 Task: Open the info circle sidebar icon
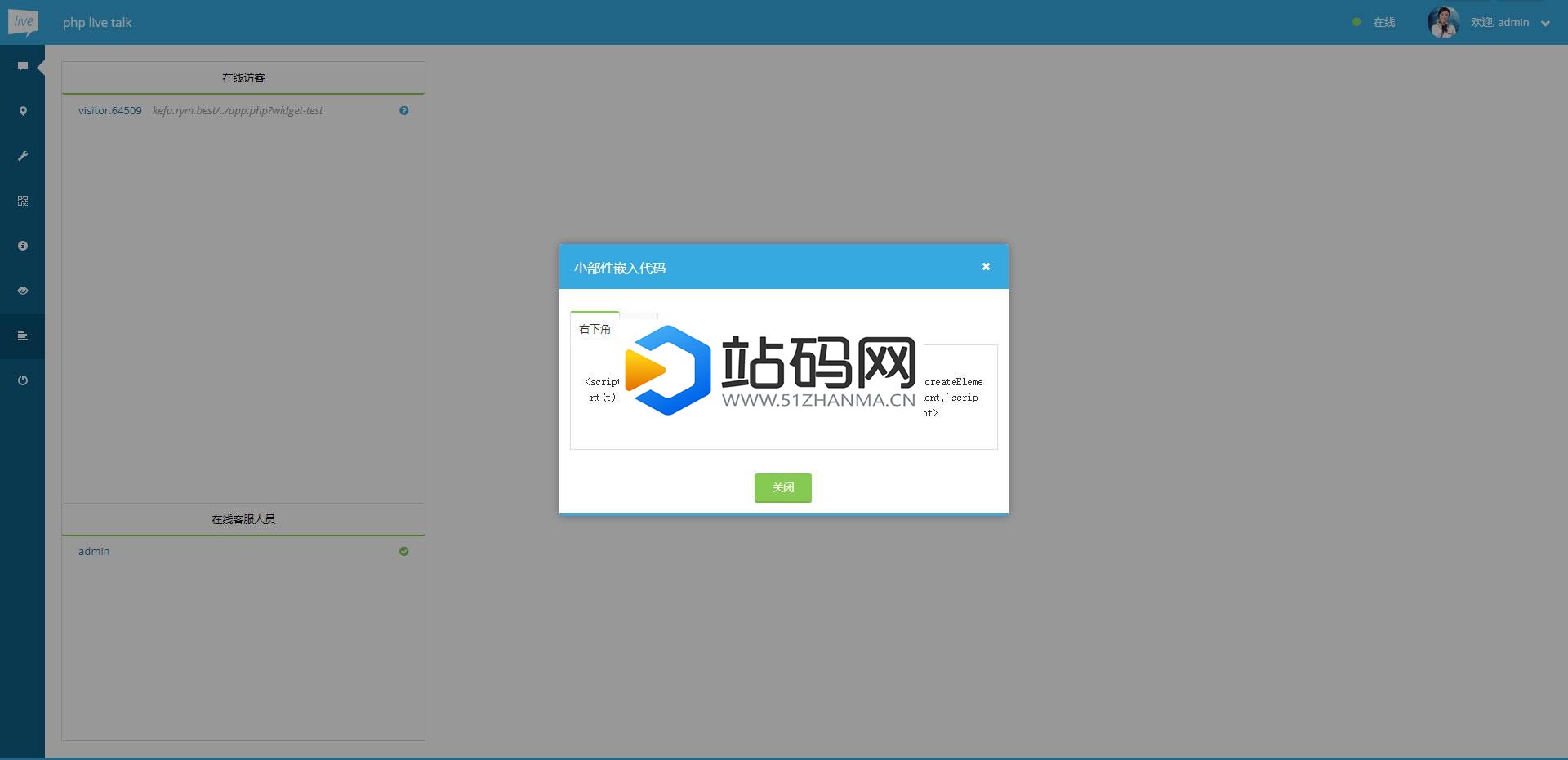[23, 246]
